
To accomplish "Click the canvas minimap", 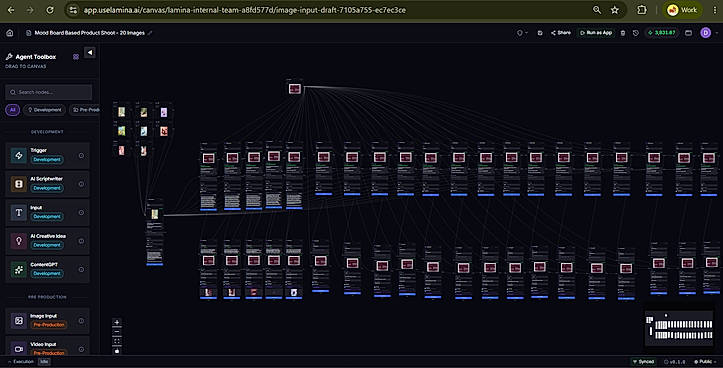I will click(x=679, y=327).
